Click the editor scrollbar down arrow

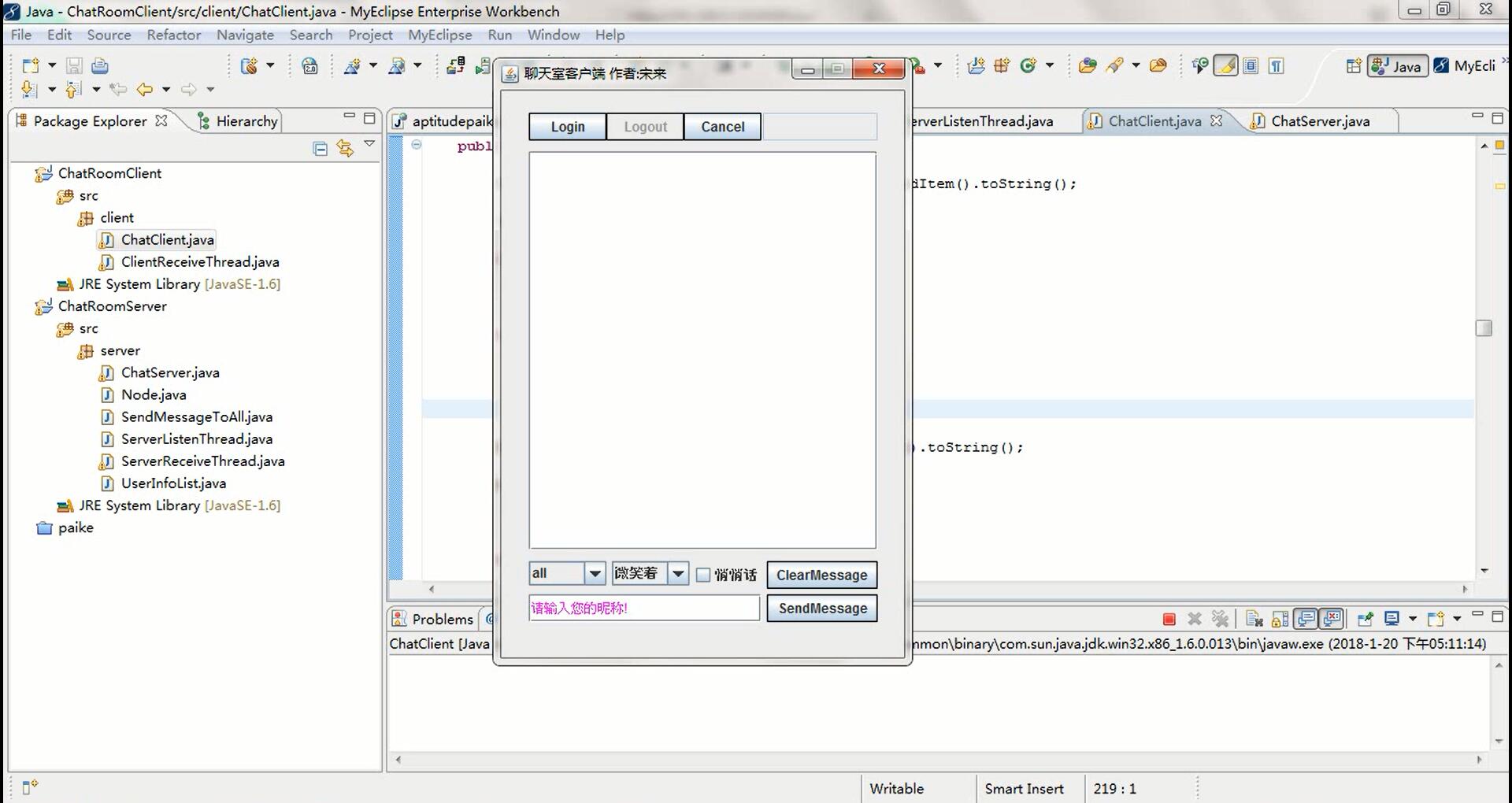pyautogui.click(x=1484, y=571)
